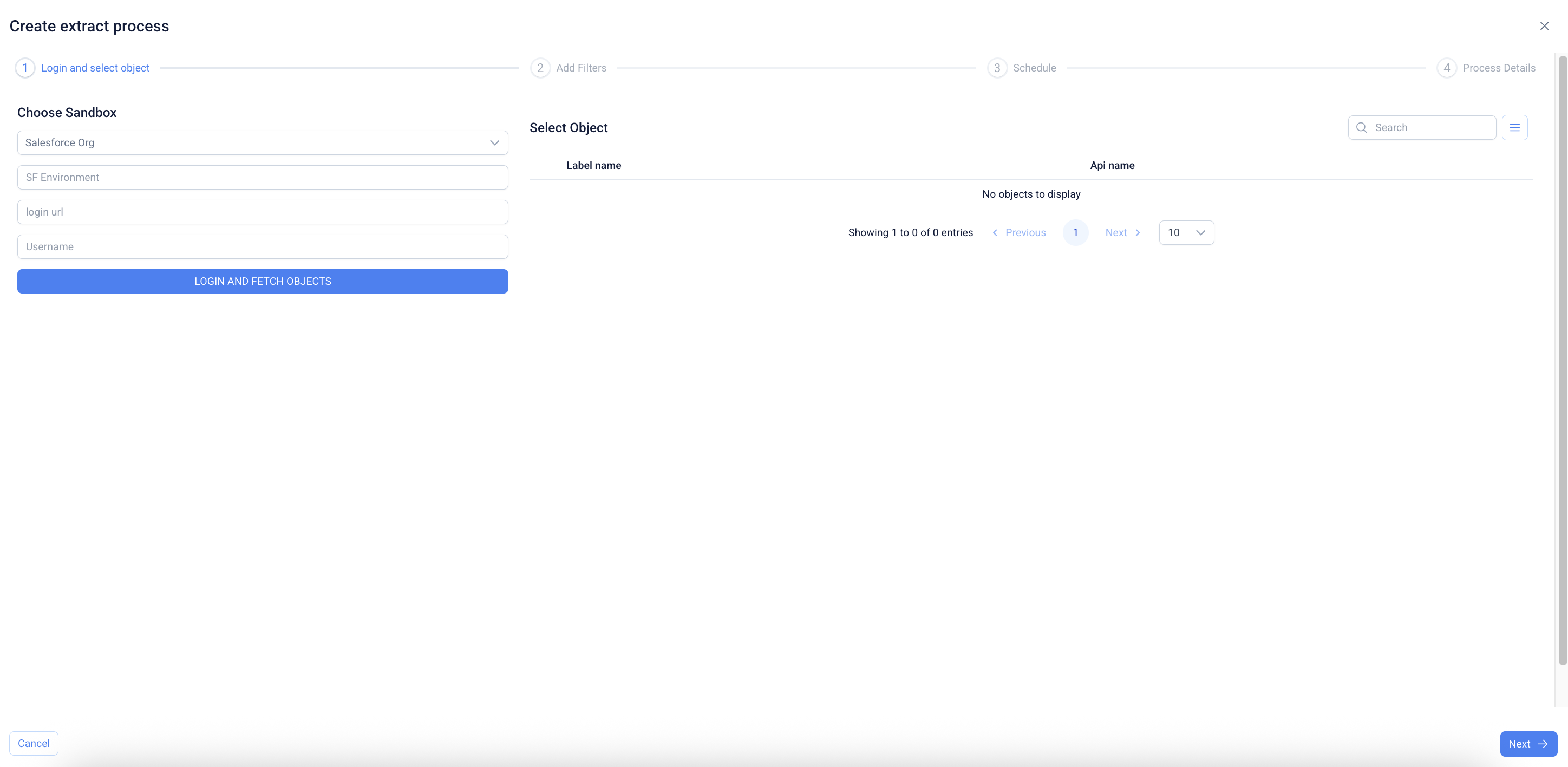The width and height of the screenshot is (1568, 767).
Task: Click step 2 Add Filters circle
Action: (x=540, y=68)
